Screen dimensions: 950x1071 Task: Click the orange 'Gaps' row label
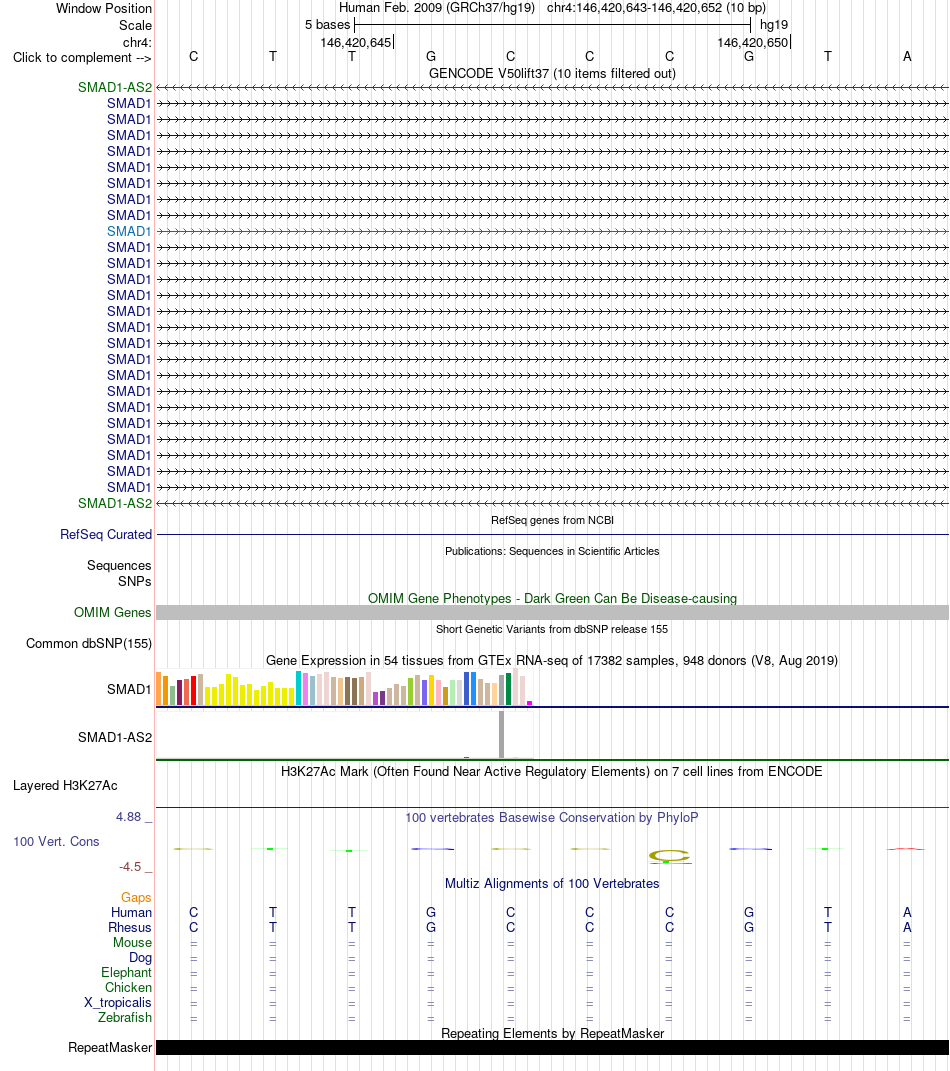(x=136, y=898)
